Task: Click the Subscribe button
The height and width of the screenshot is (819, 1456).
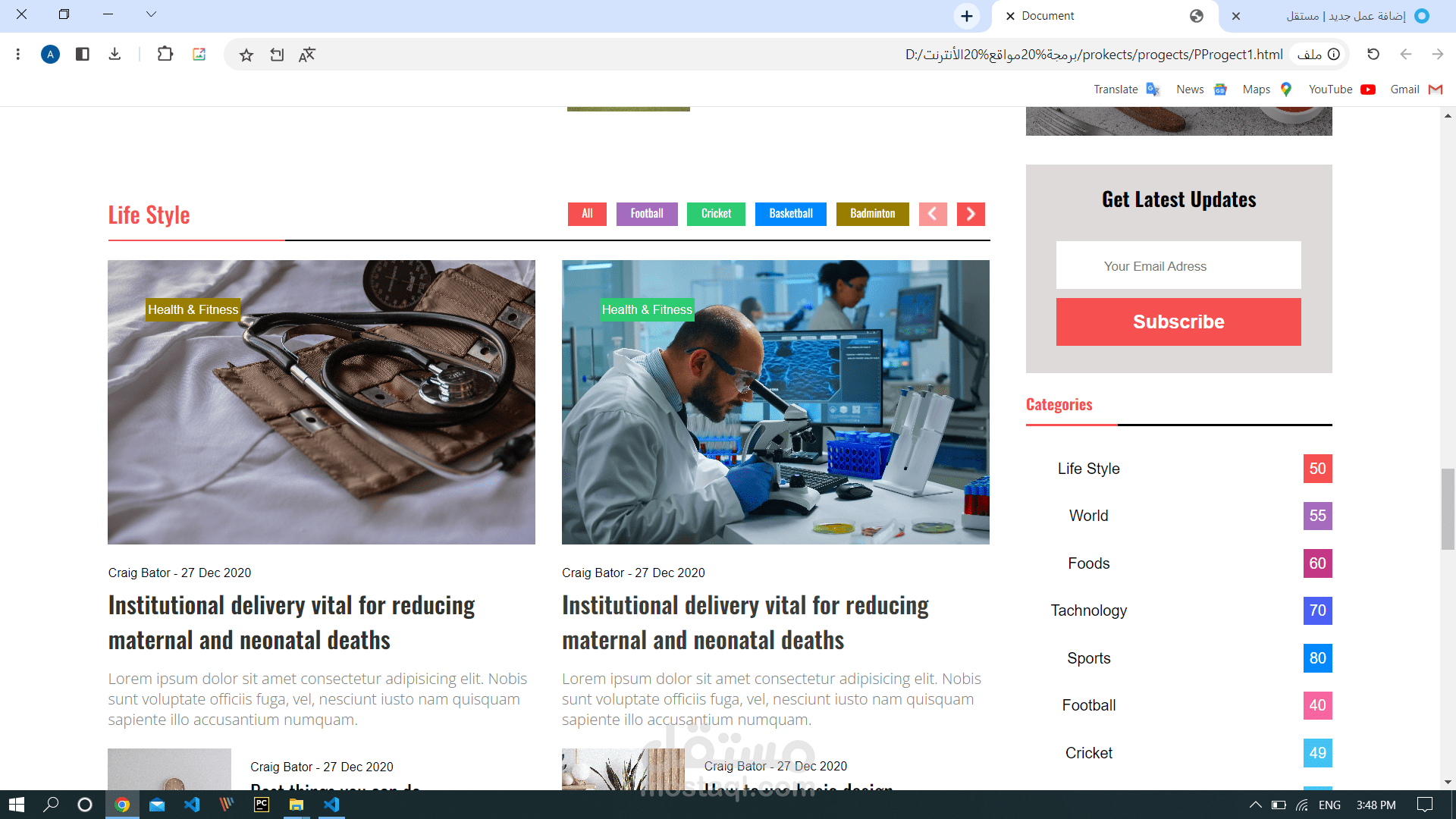Action: coord(1178,322)
